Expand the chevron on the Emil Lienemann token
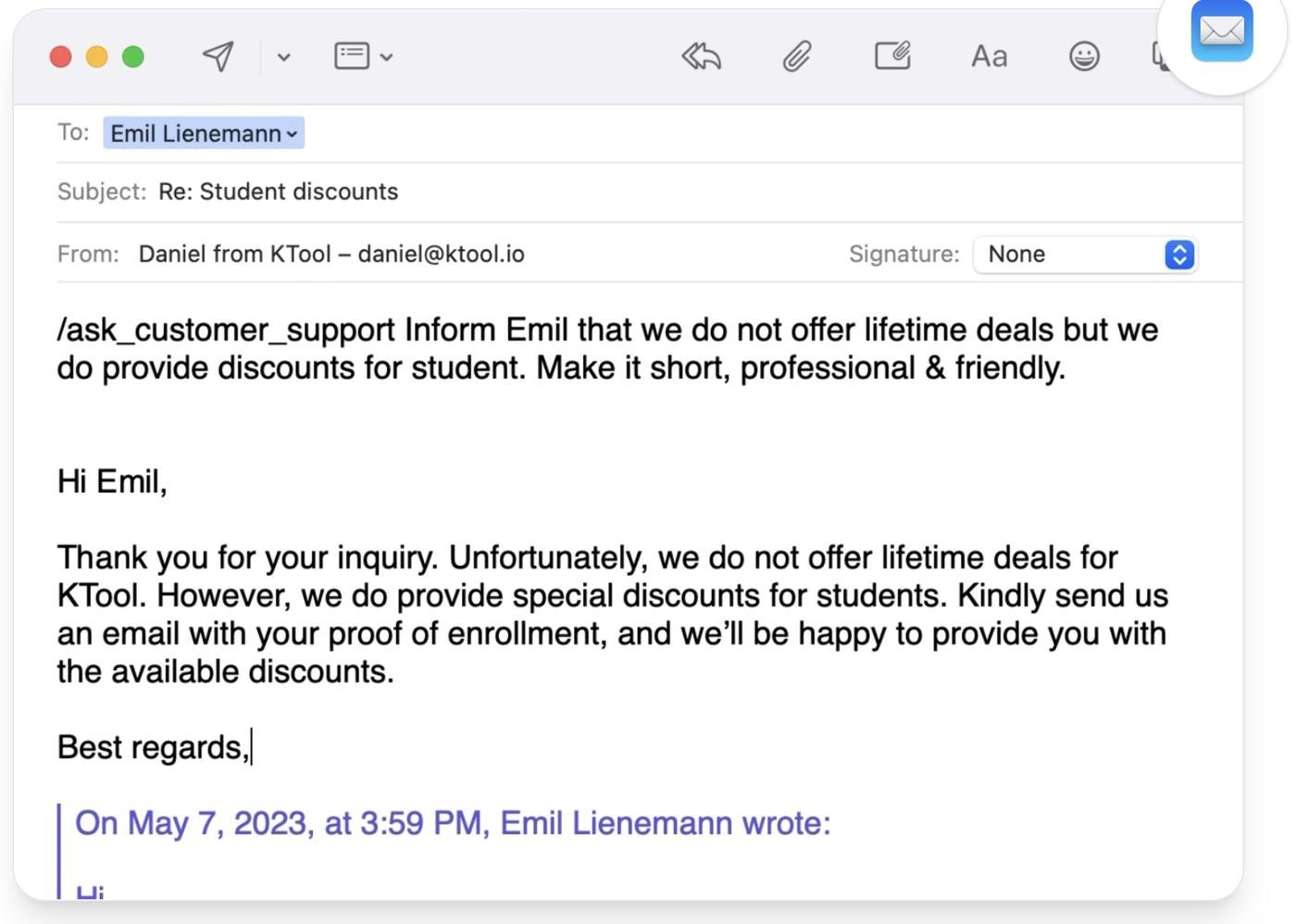 293,134
